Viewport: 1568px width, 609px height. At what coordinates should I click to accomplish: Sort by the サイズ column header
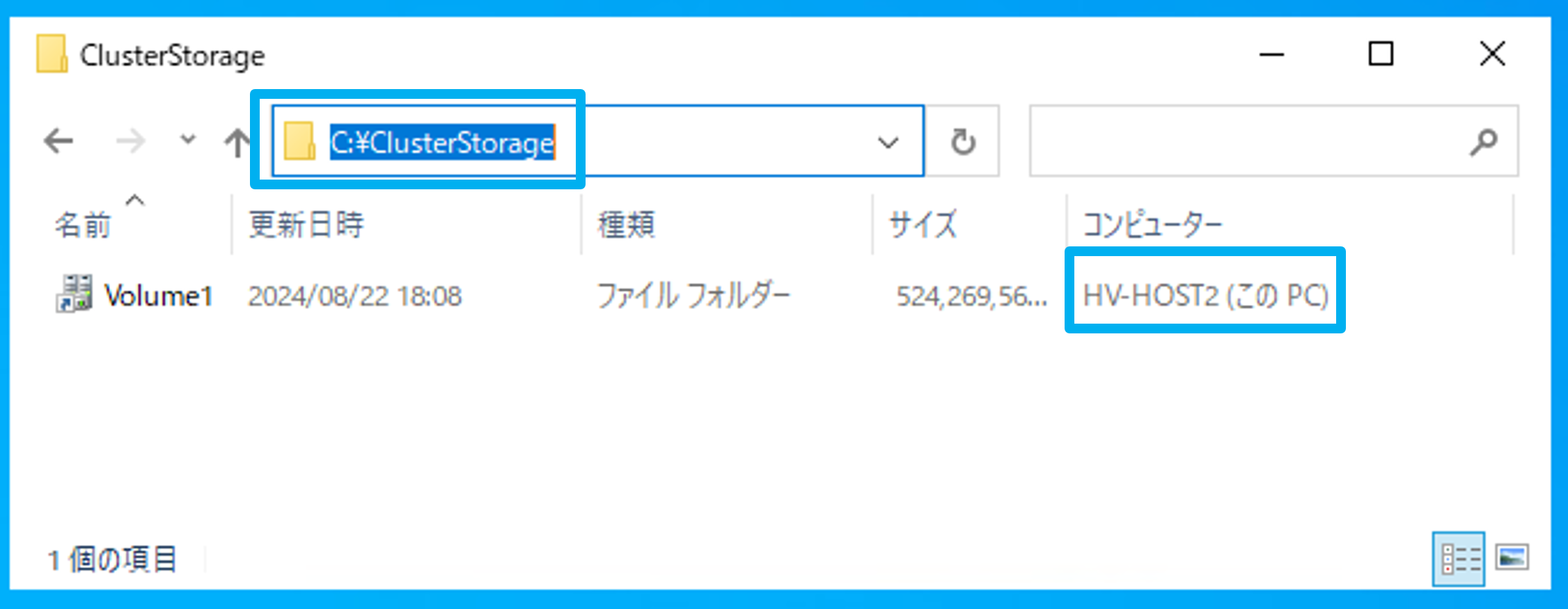pyautogui.click(x=923, y=225)
